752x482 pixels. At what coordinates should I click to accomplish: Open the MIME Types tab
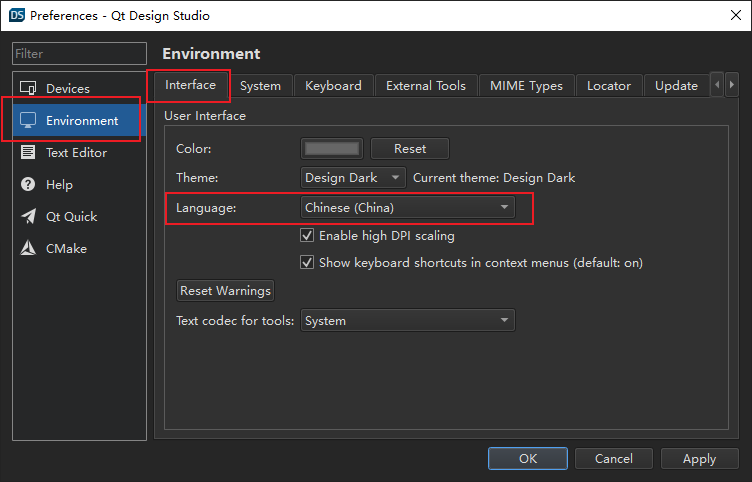(526, 86)
